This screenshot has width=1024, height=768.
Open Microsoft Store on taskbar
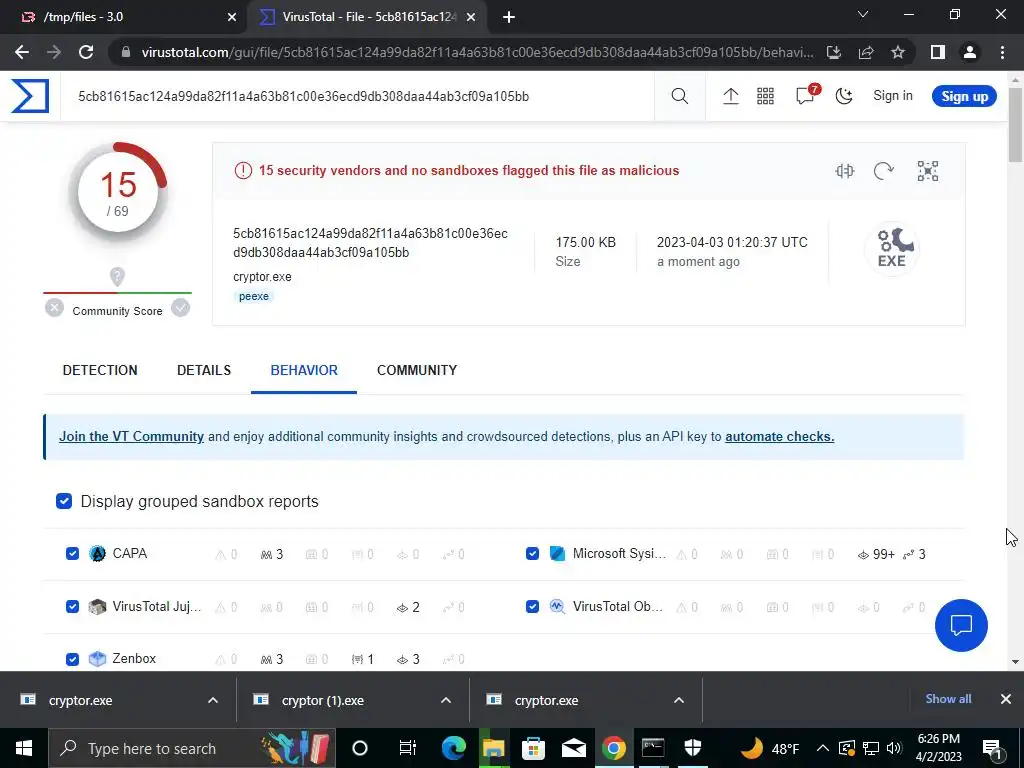(x=534, y=748)
